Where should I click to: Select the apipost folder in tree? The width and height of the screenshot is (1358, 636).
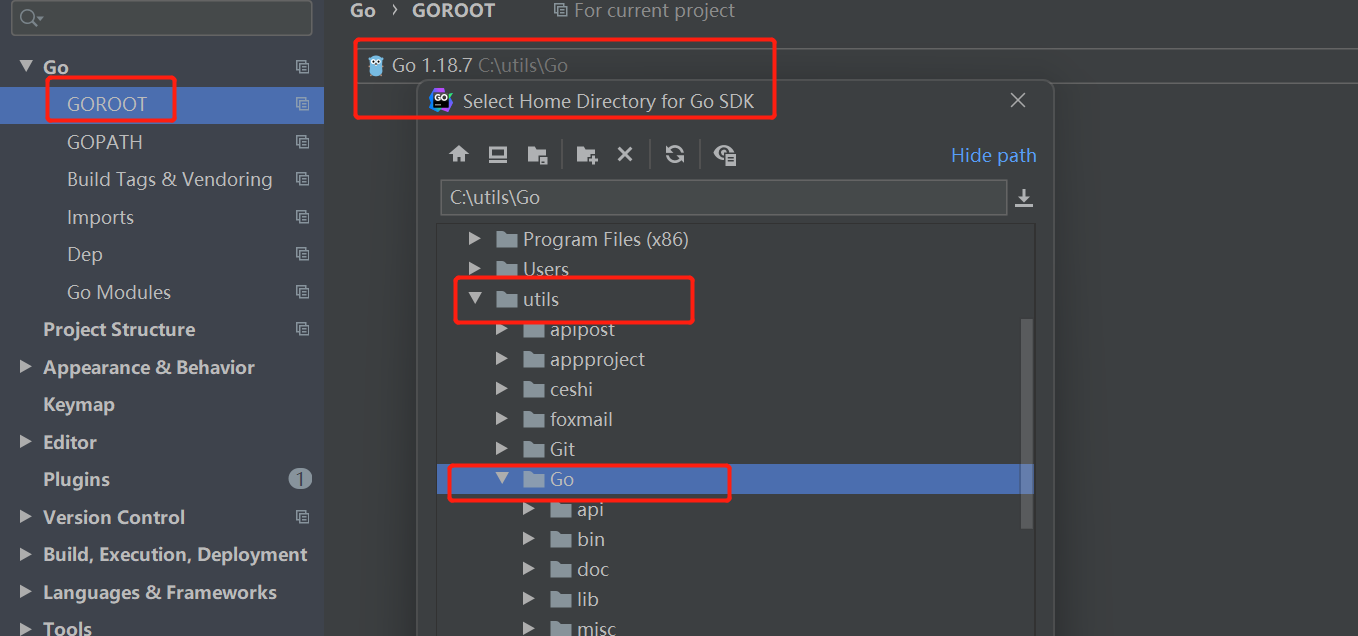(582, 329)
